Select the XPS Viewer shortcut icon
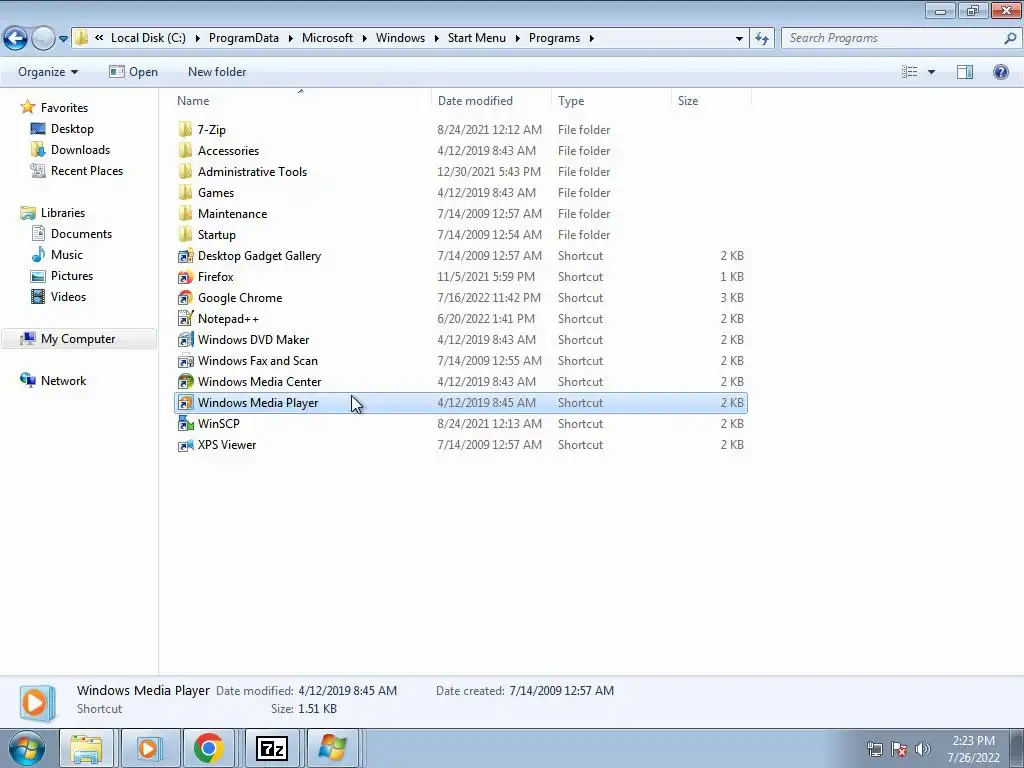Screen dimensions: 1024x768 pos(185,444)
